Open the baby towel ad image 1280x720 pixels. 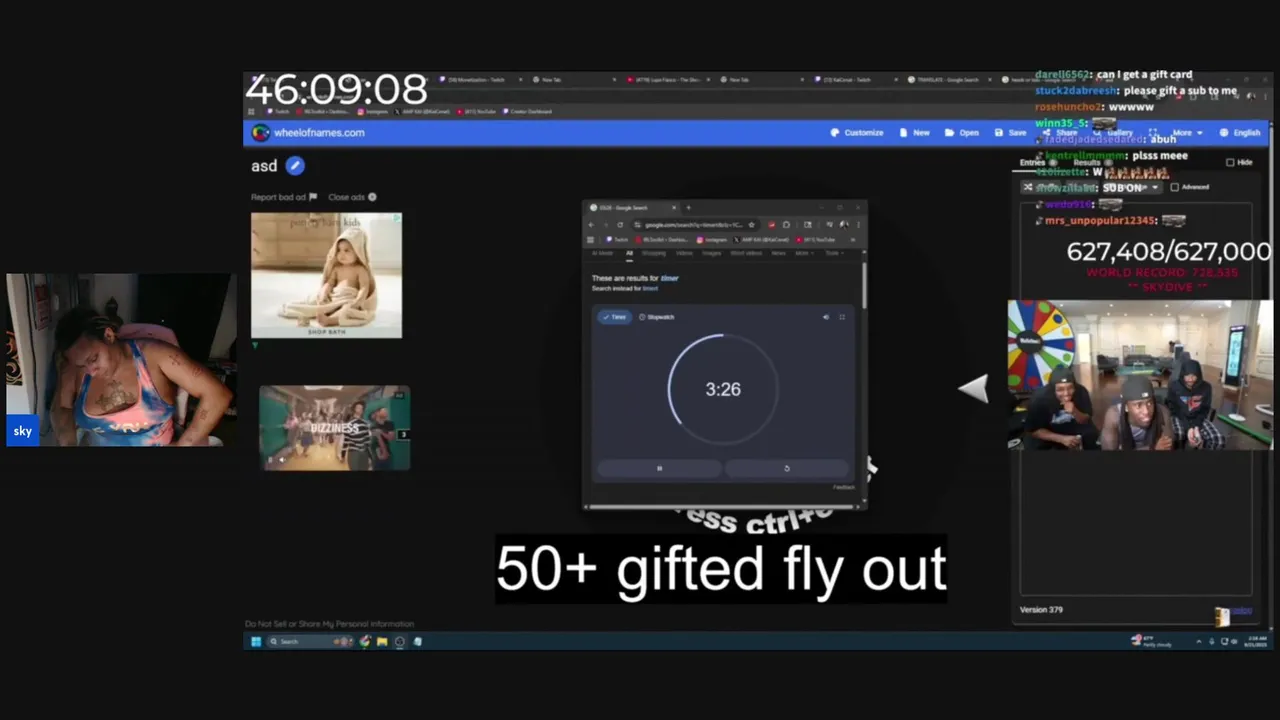pos(326,275)
